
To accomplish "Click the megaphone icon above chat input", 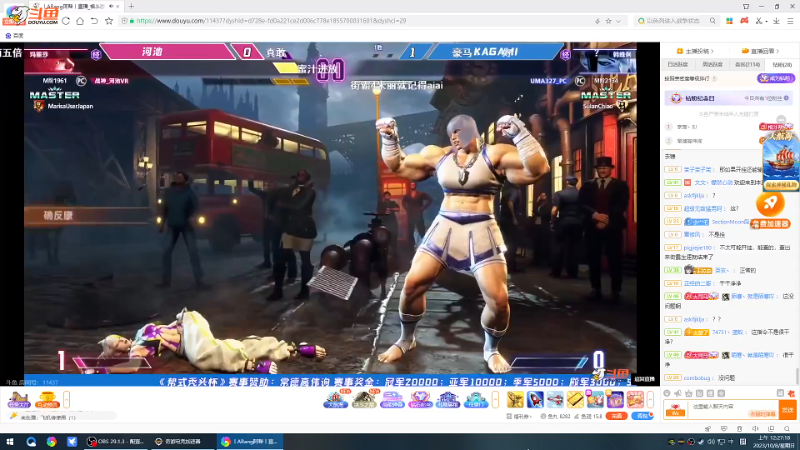I will tap(678, 393).
